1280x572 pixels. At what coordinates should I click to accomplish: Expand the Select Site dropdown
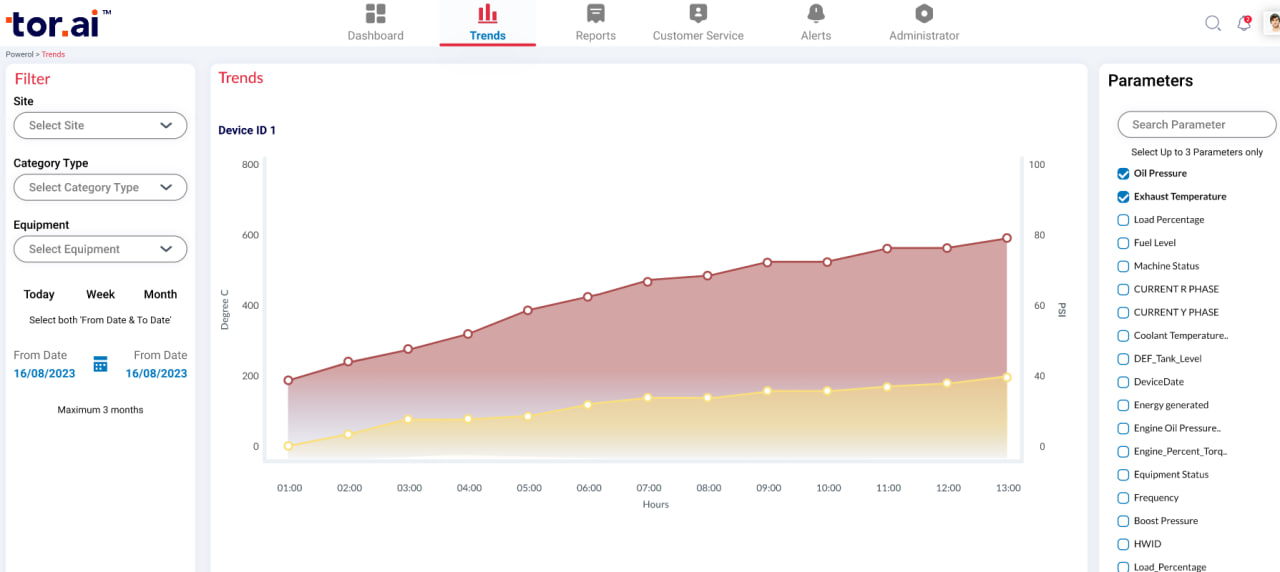(x=100, y=125)
